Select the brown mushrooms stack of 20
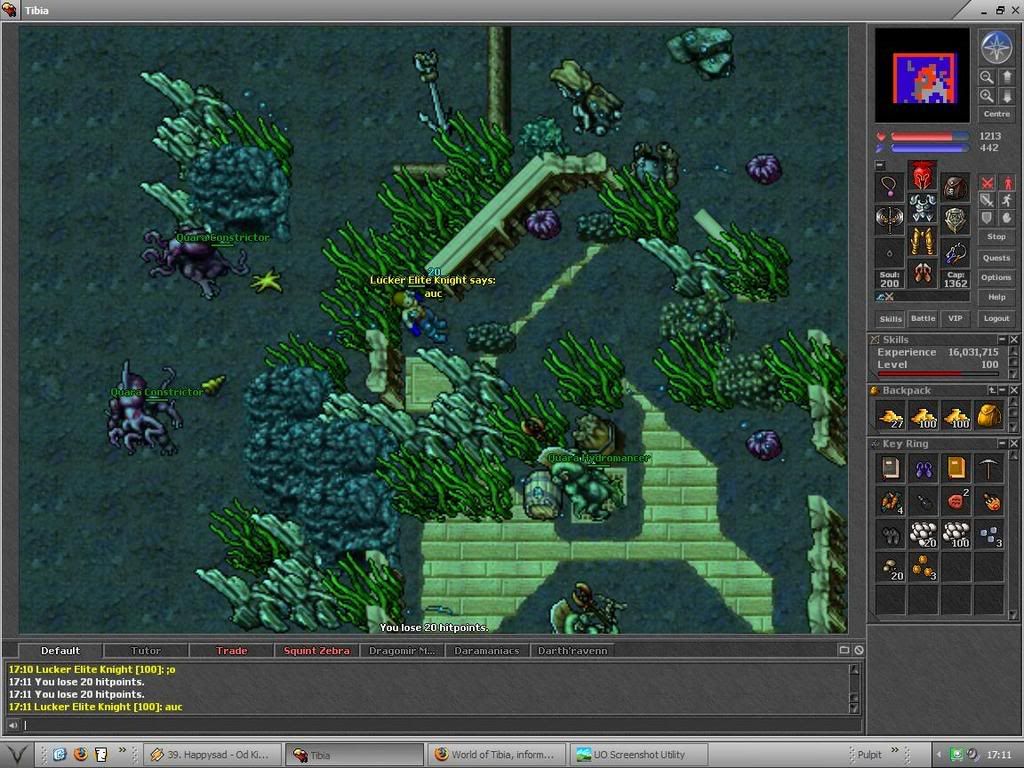The image size is (1024, 768). click(x=890, y=567)
